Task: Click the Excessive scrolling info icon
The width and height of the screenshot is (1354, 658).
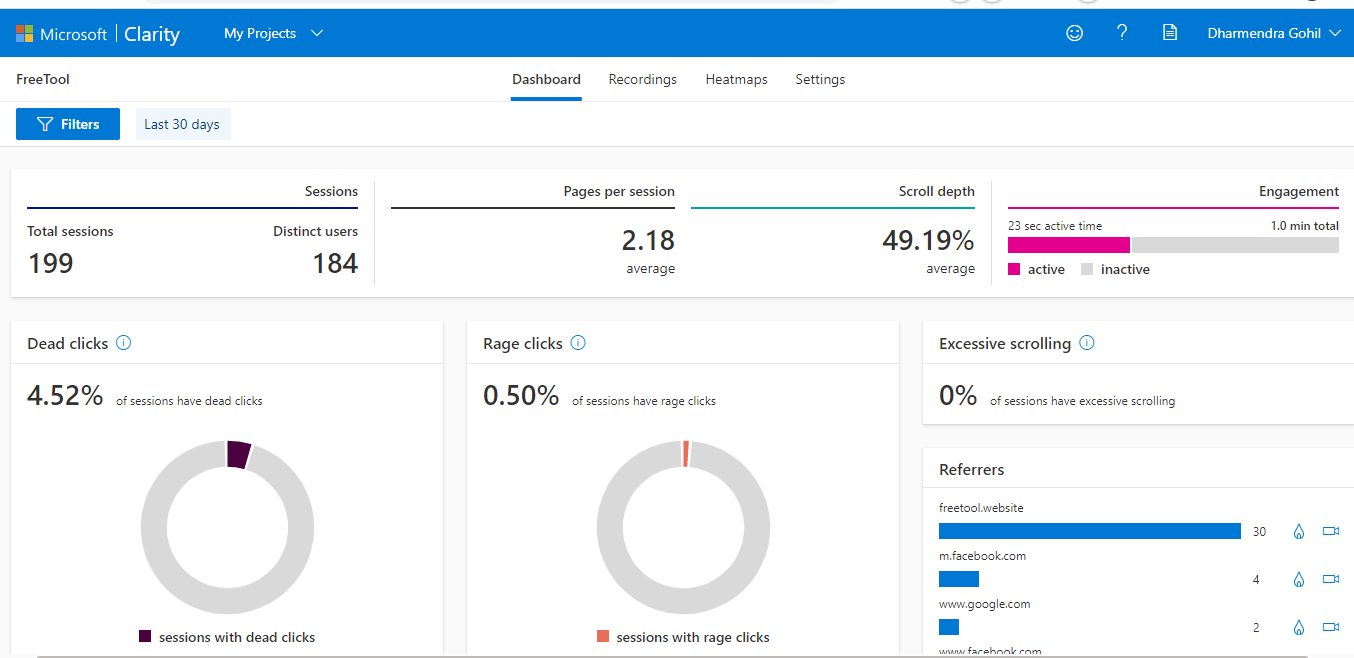Action: coord(1086,343)
